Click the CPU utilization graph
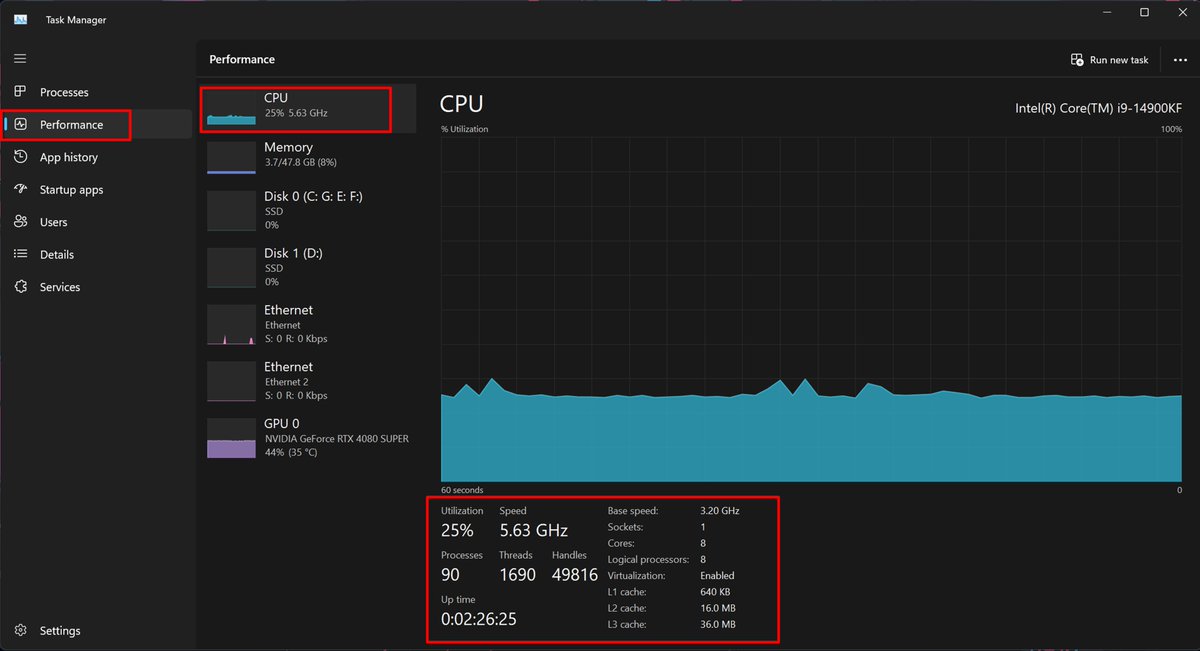The width and height of the screenshot is (1200, 651). [x=811, y=310]
